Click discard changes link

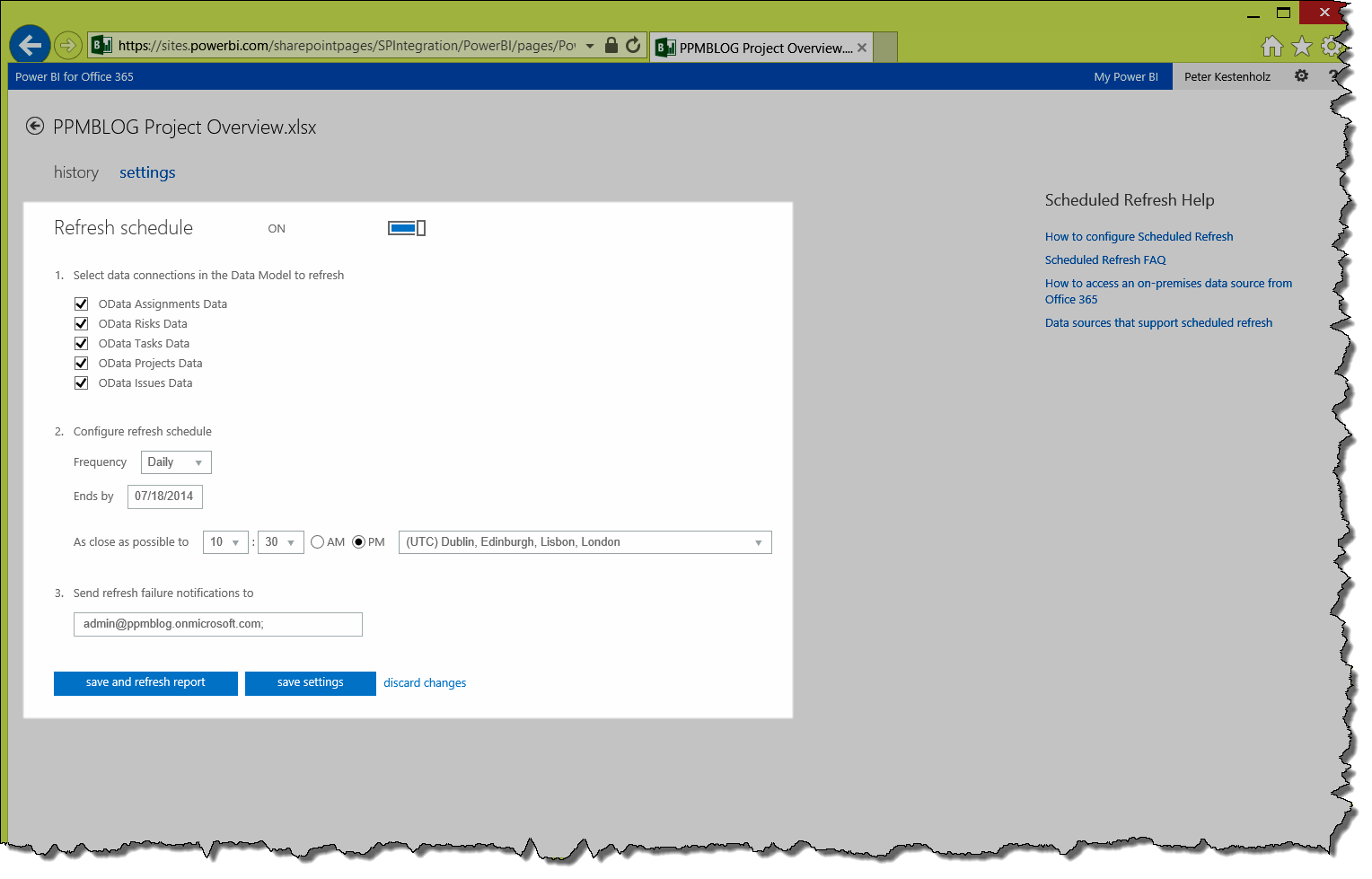point(425,683)
